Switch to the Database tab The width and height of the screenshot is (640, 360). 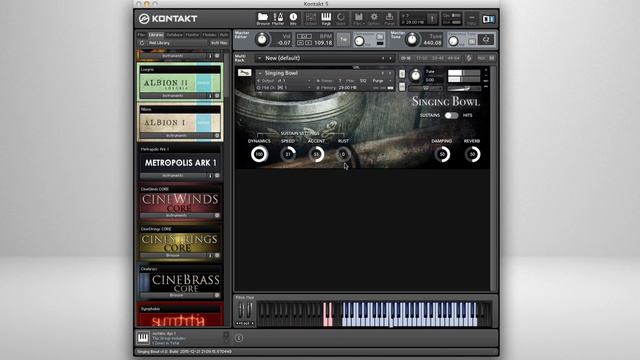point(174,35)
